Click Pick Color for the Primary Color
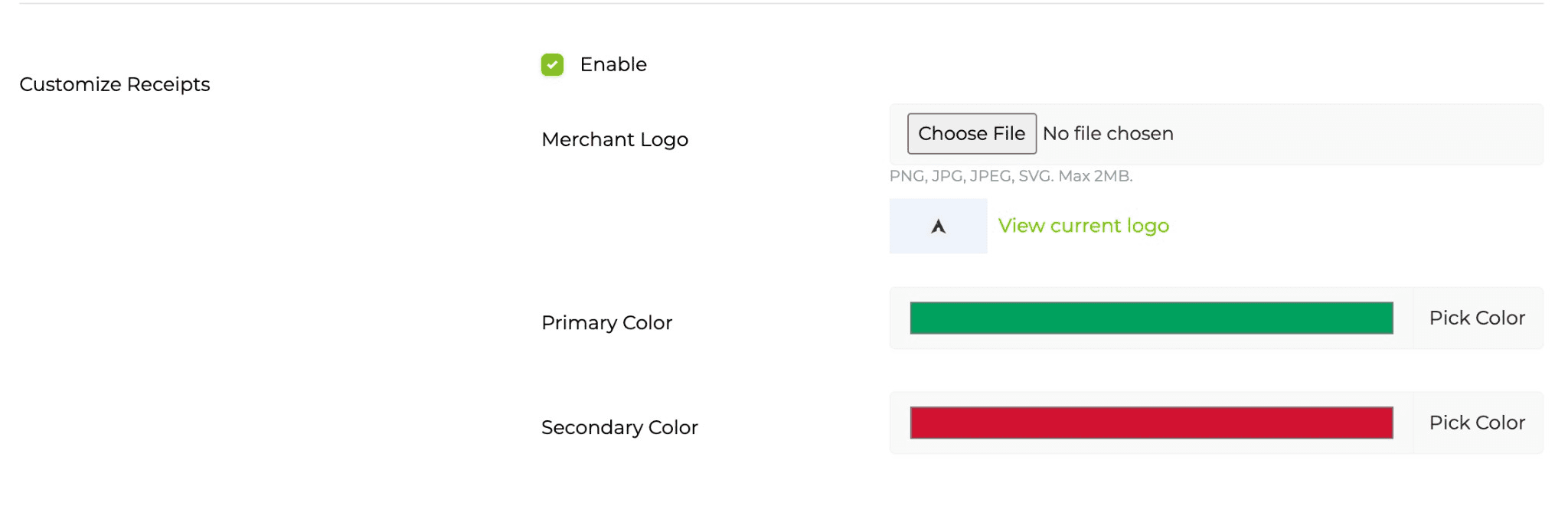Viewport: 1568px width, 532px height. (1476, 318)
